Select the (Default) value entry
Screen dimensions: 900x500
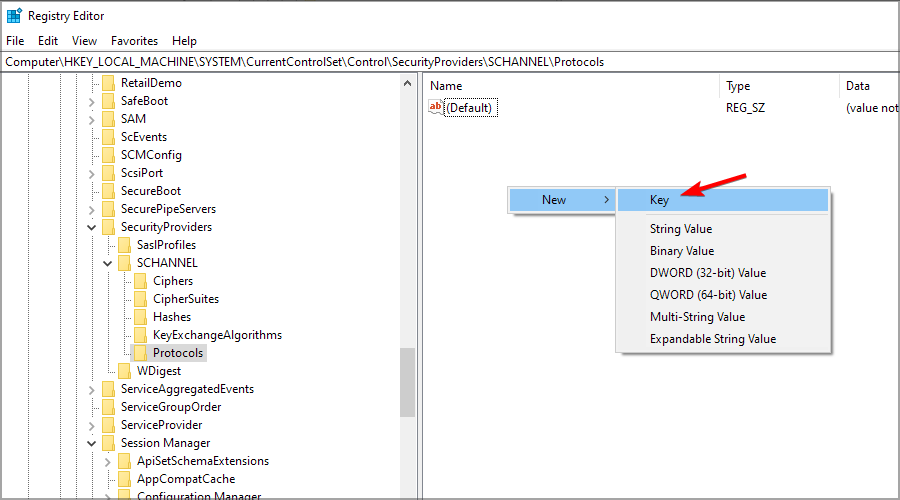471,108
